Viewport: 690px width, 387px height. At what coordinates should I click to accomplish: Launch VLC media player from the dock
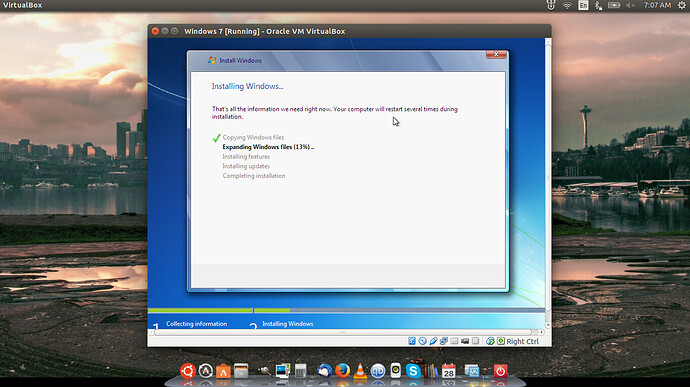pyautogui.click(x=360, y=371)
